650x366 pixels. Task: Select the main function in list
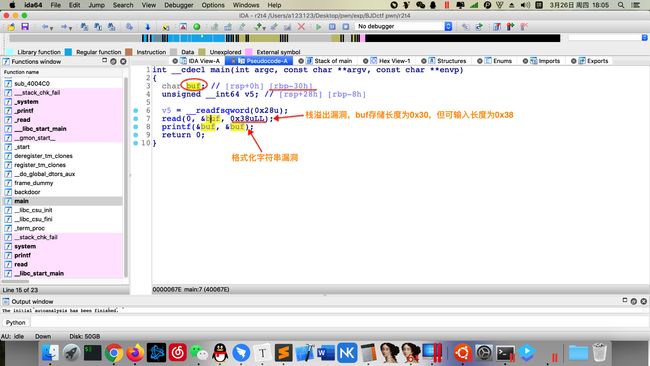point(63,201)
